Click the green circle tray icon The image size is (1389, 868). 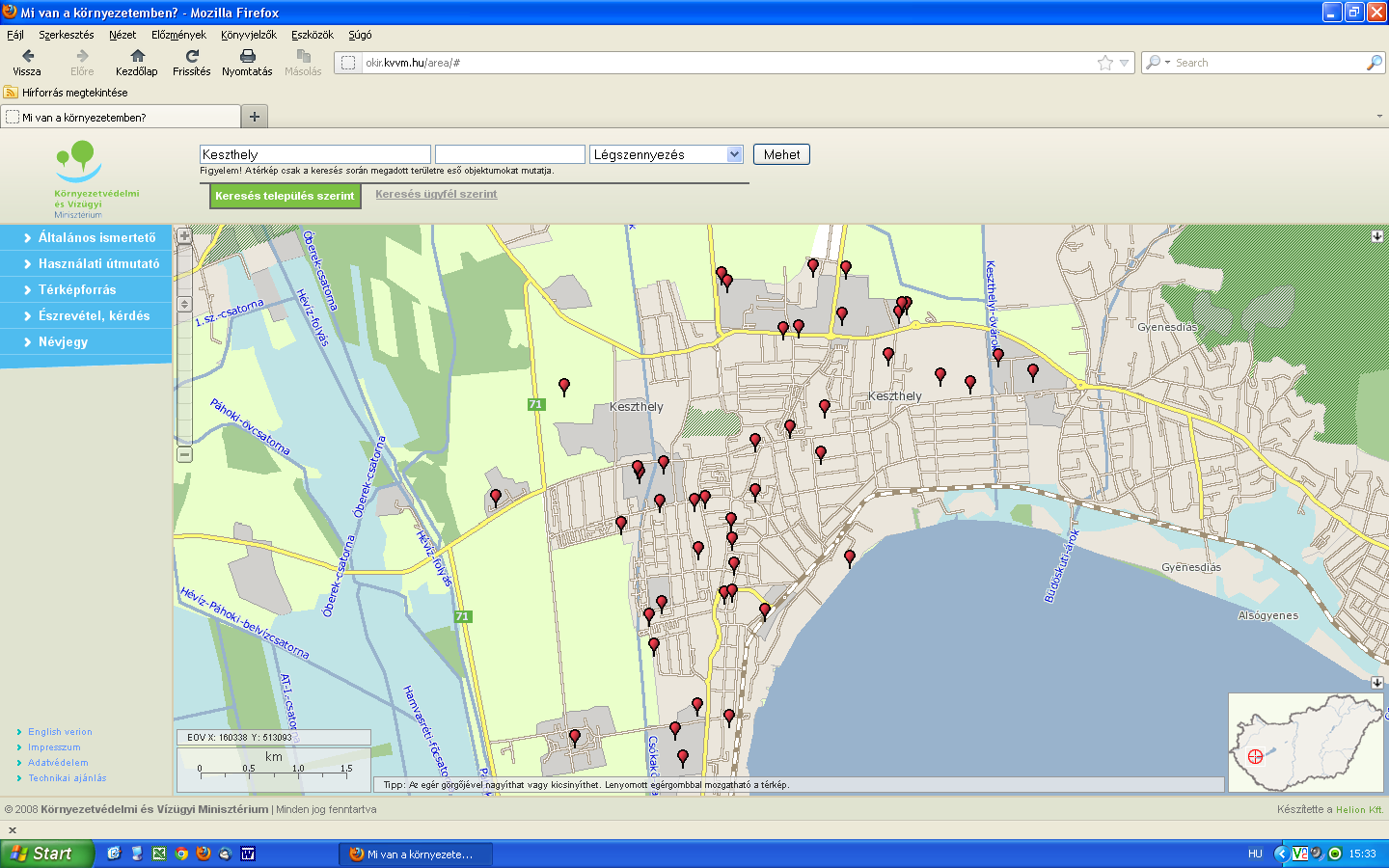[1335, 854]
